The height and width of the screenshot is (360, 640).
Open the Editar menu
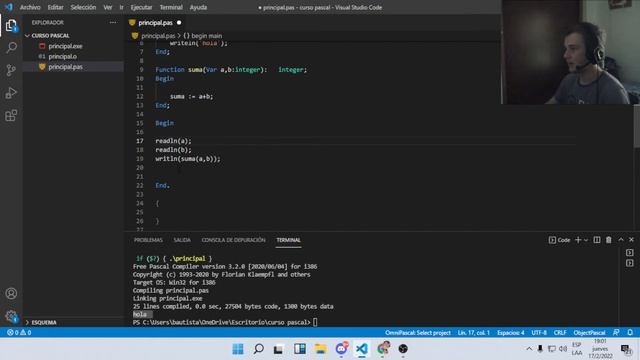click(56, 7)
